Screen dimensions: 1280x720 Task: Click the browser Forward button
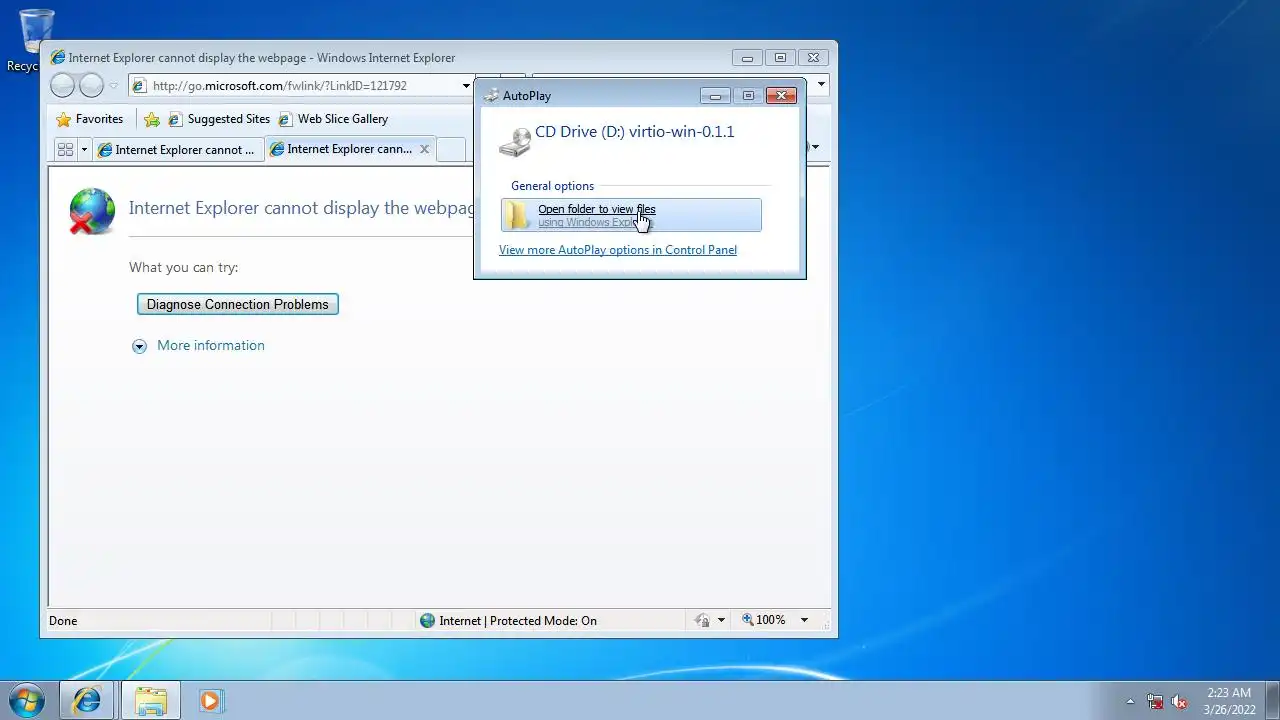[91, 86]
